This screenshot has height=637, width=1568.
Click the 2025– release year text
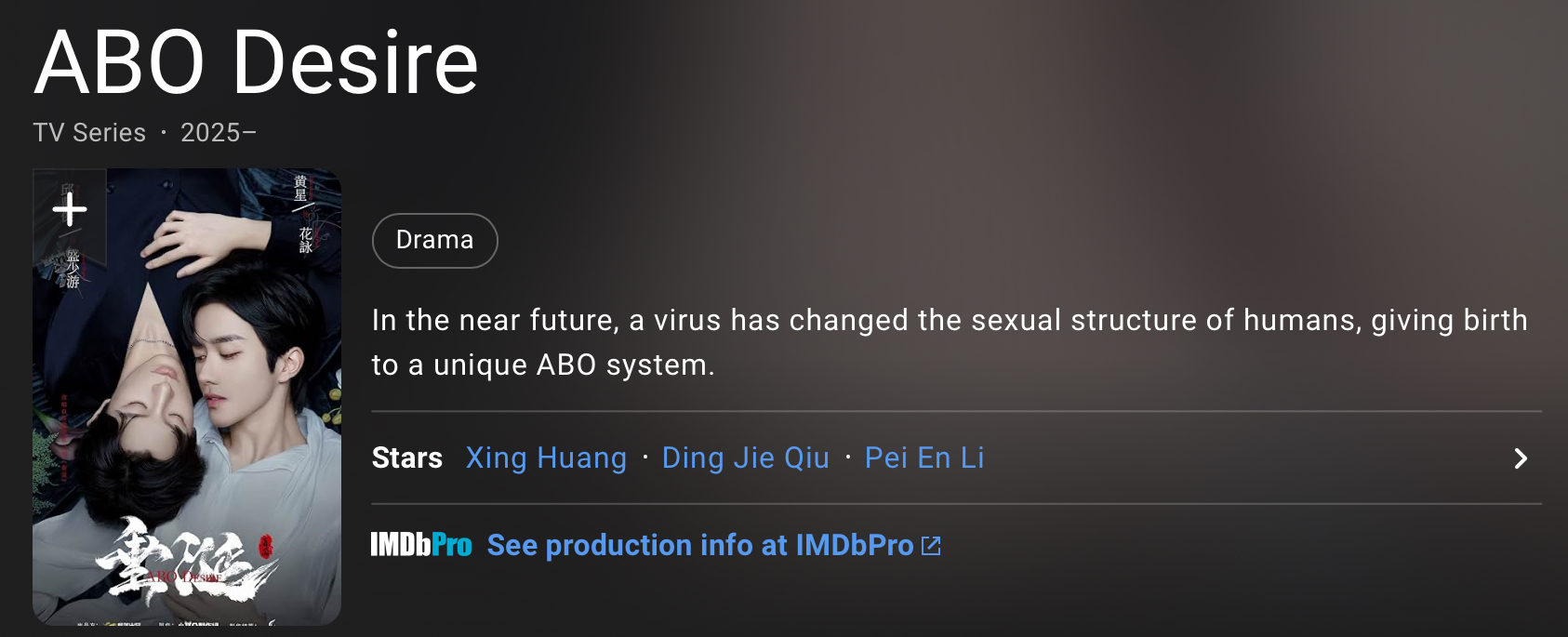[219, 133]
